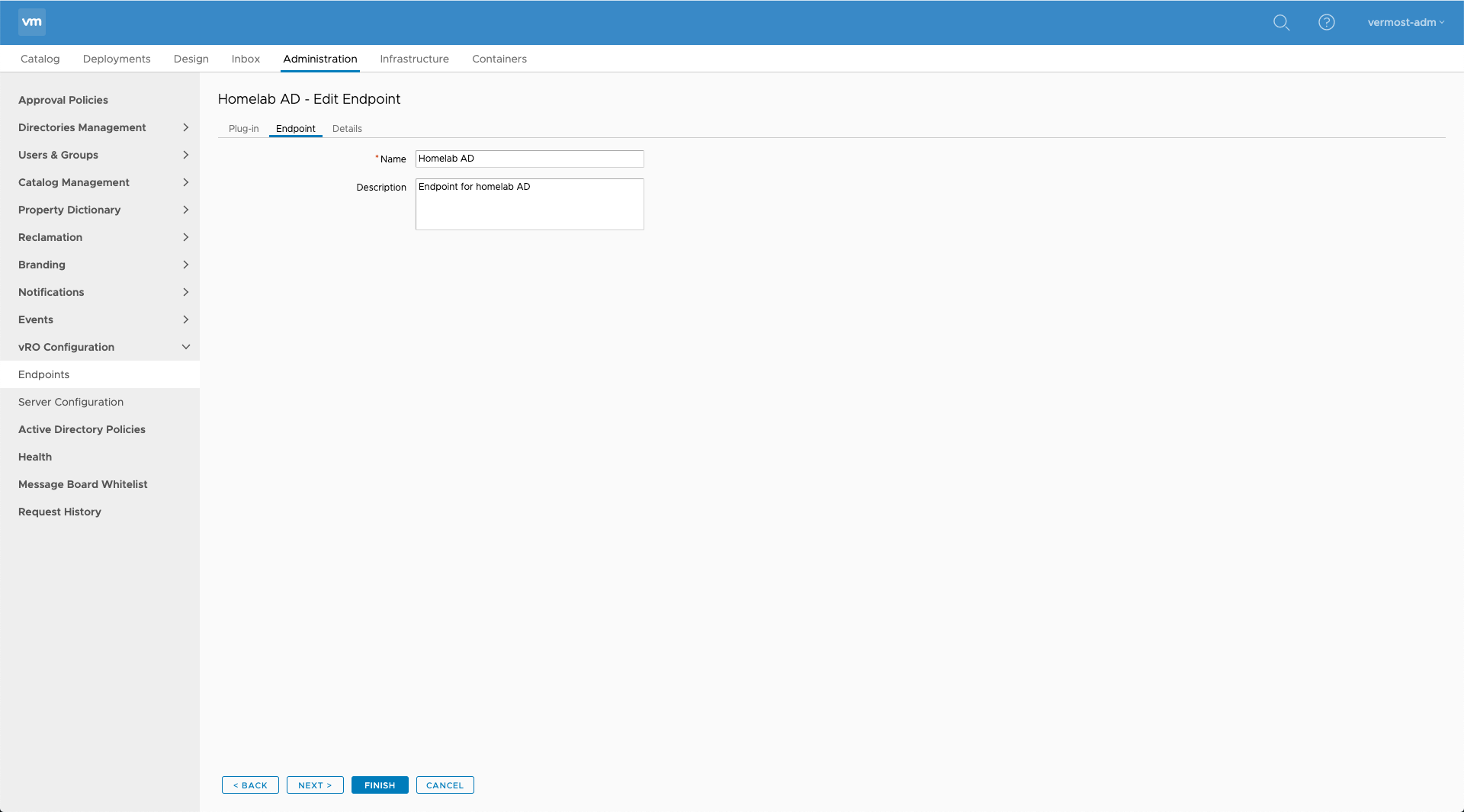
Task: Select the Endpoint wizard tab
Action: (x=296, y=128)
